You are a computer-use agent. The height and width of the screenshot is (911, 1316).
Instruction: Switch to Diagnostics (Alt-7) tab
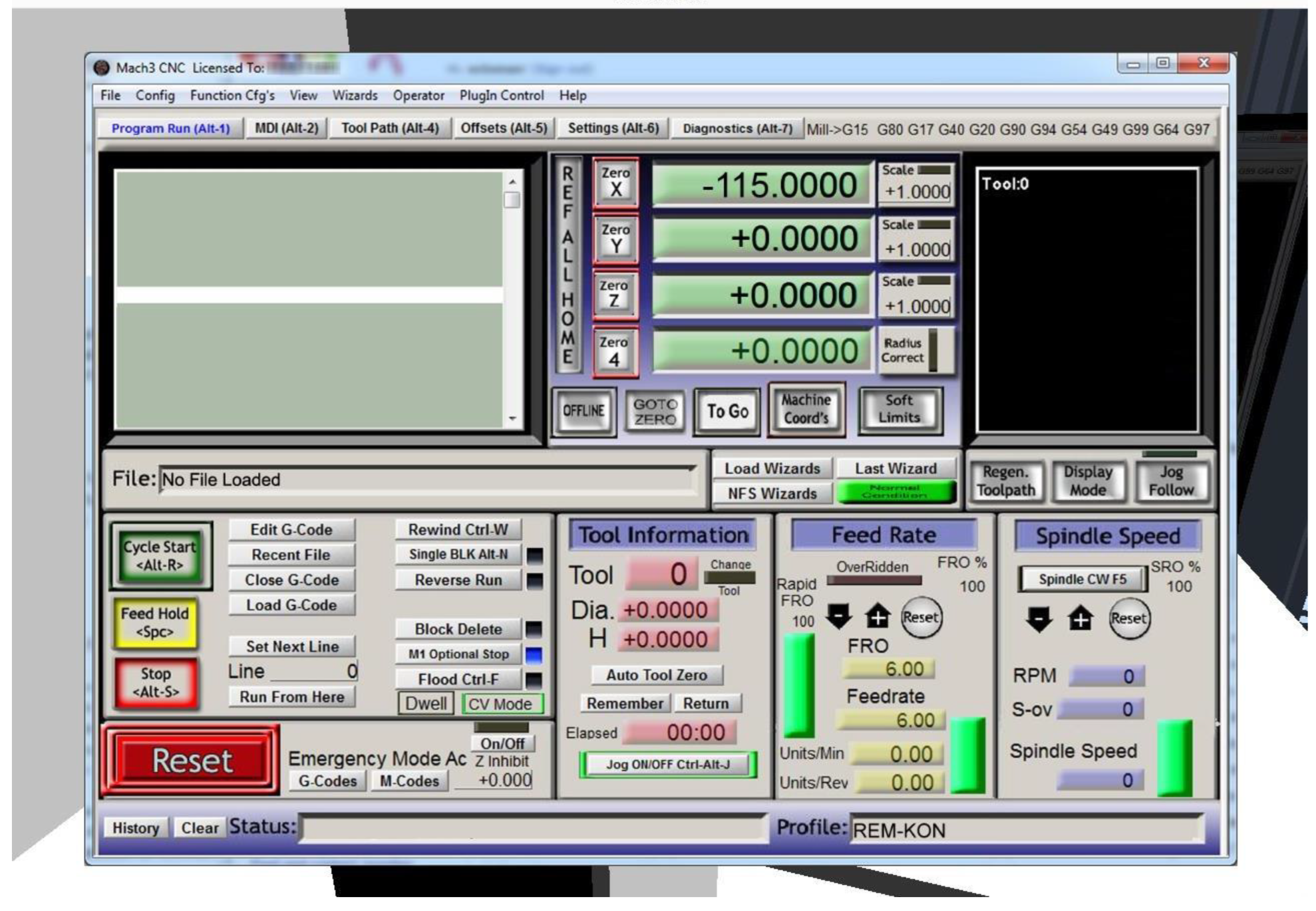(x=737, y=129)
